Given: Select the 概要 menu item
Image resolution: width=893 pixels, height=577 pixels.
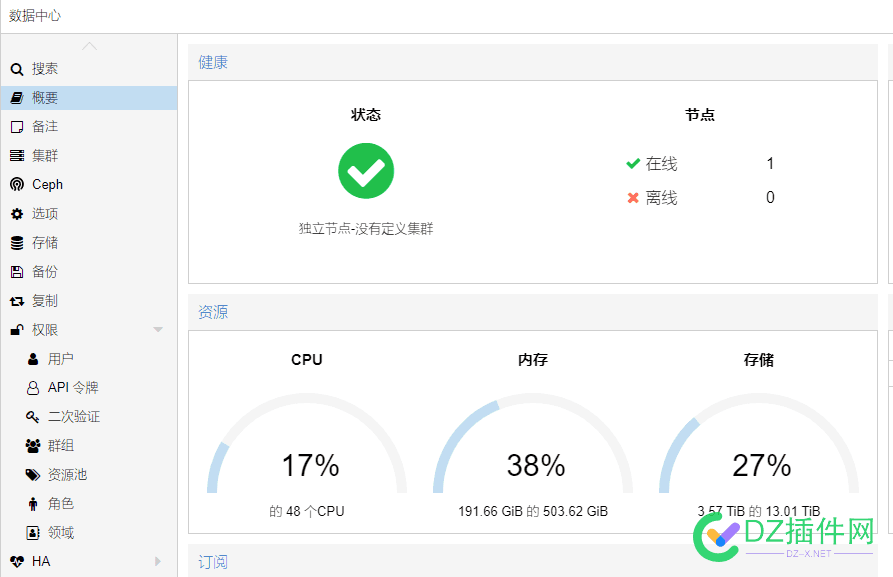Looking at the screenshot, I should point(45,98).
